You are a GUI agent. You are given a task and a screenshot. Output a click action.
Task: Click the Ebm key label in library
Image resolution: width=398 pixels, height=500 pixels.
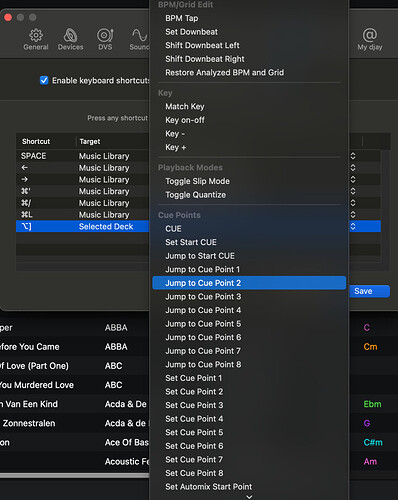(x=372, y=404)
